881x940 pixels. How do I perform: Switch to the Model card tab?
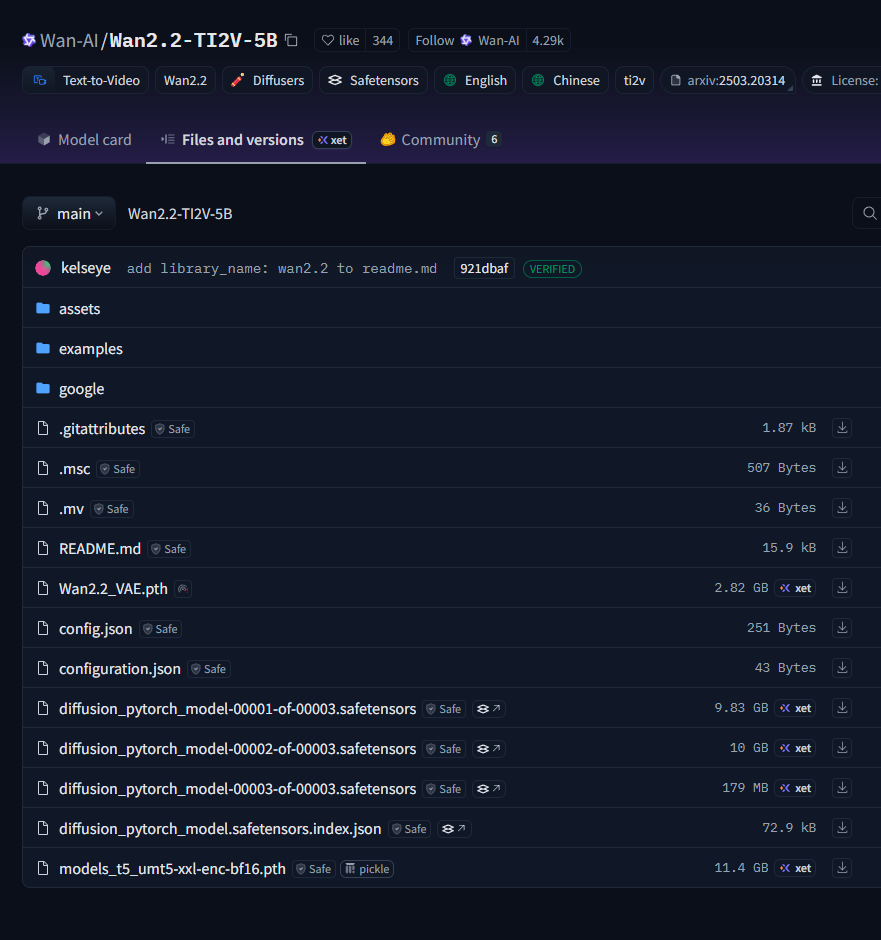tap(85, 140)
